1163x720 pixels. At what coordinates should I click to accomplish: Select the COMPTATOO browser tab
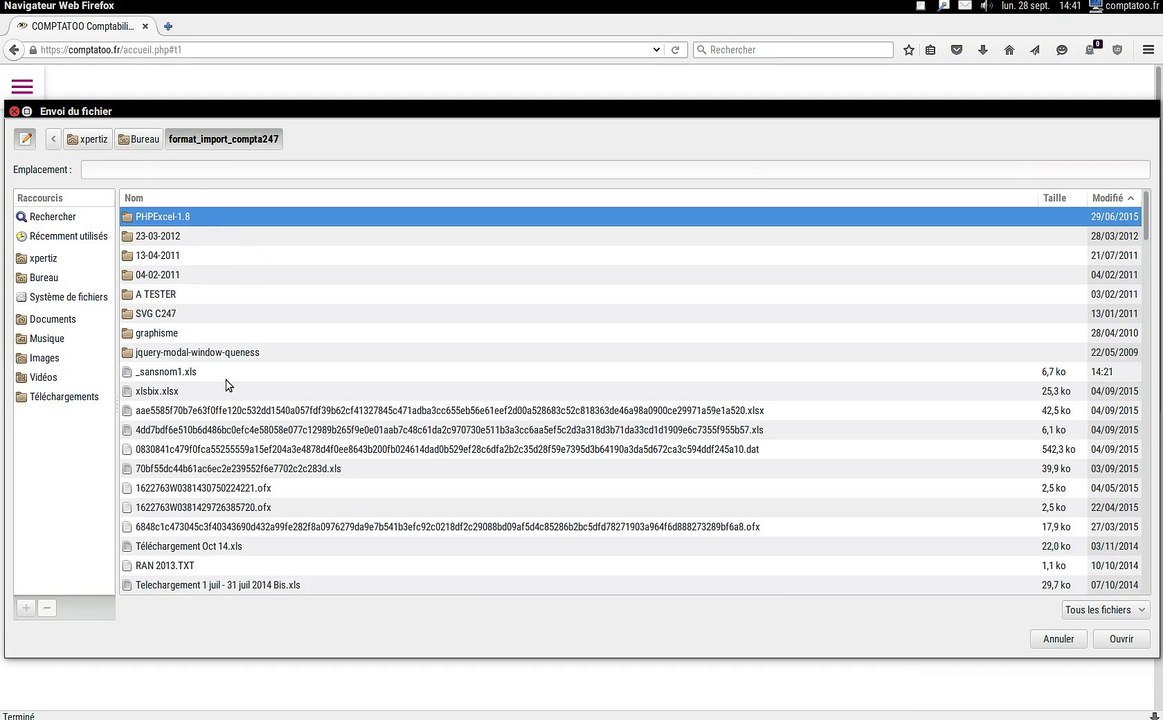(x=82, y=26)
